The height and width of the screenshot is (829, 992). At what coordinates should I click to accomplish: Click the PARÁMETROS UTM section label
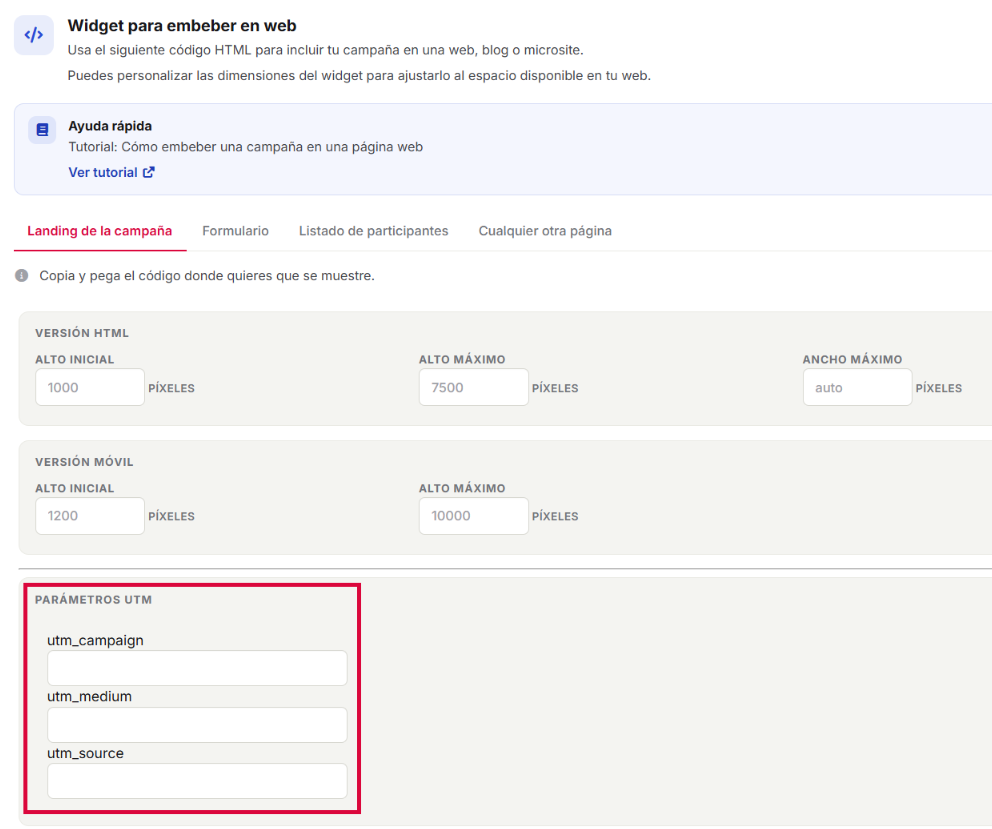point(93,600)
